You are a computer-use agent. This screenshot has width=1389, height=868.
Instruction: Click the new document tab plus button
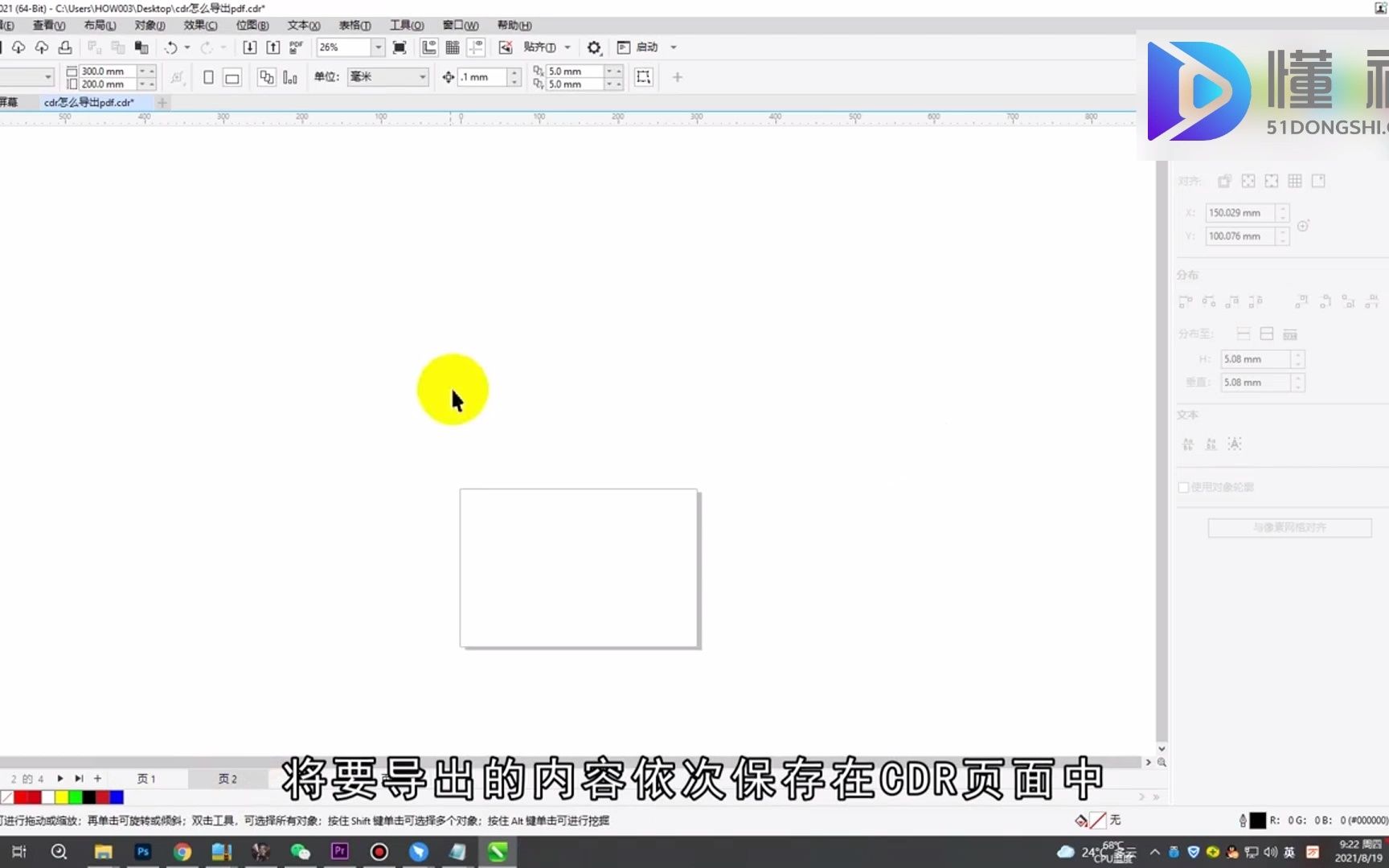[162, 103]
